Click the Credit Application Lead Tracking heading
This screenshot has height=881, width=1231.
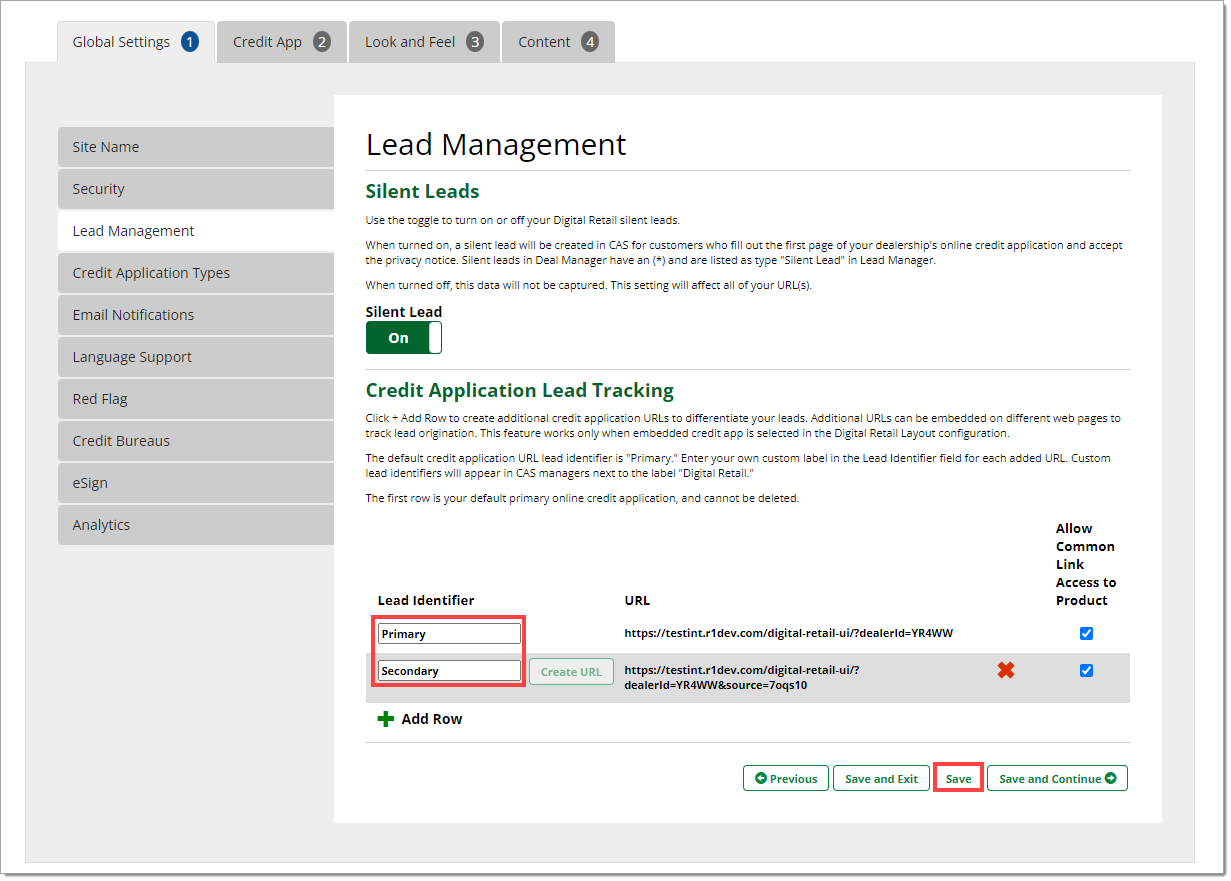(520, 390)
